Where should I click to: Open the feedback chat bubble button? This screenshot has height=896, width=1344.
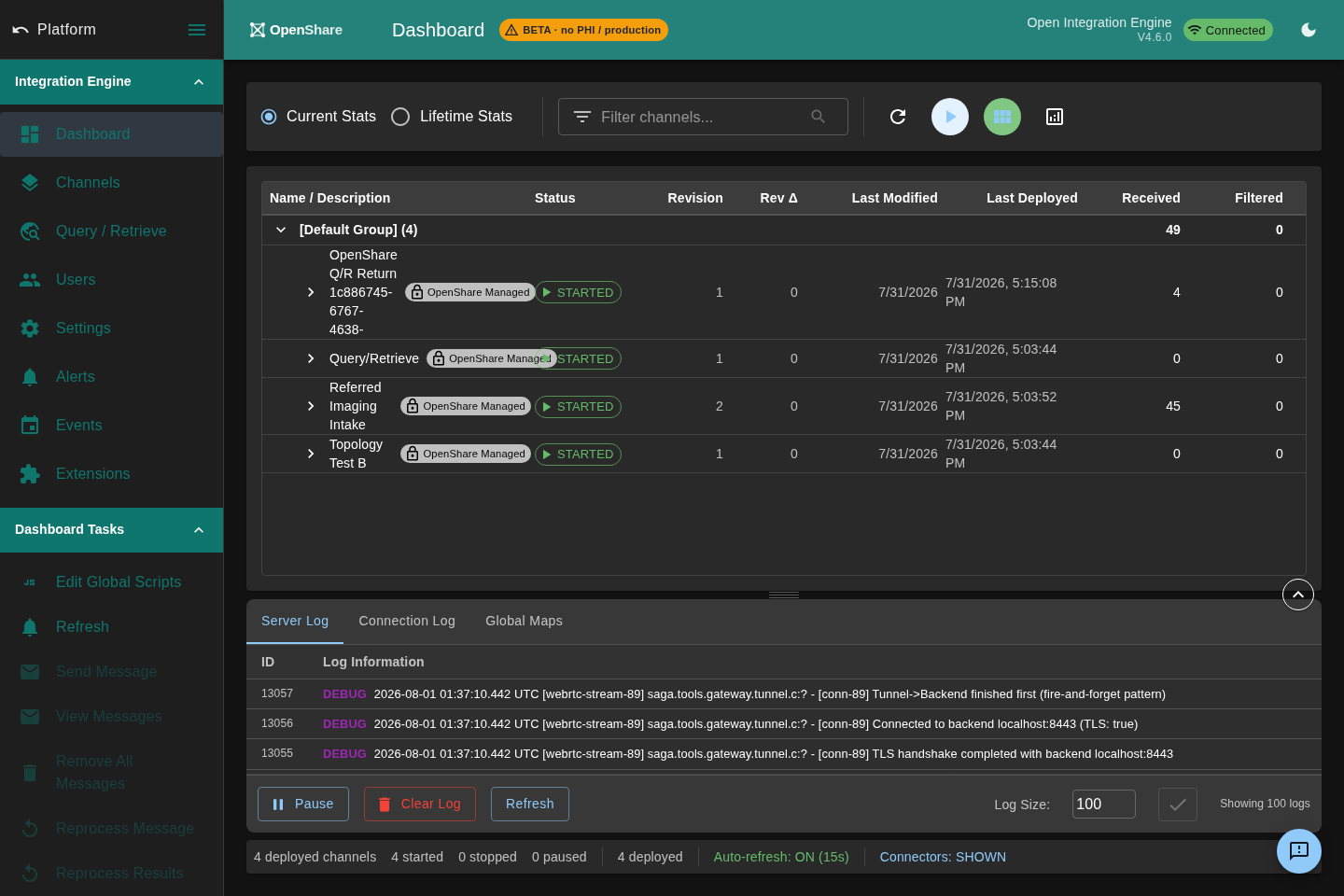[1299, 851]
